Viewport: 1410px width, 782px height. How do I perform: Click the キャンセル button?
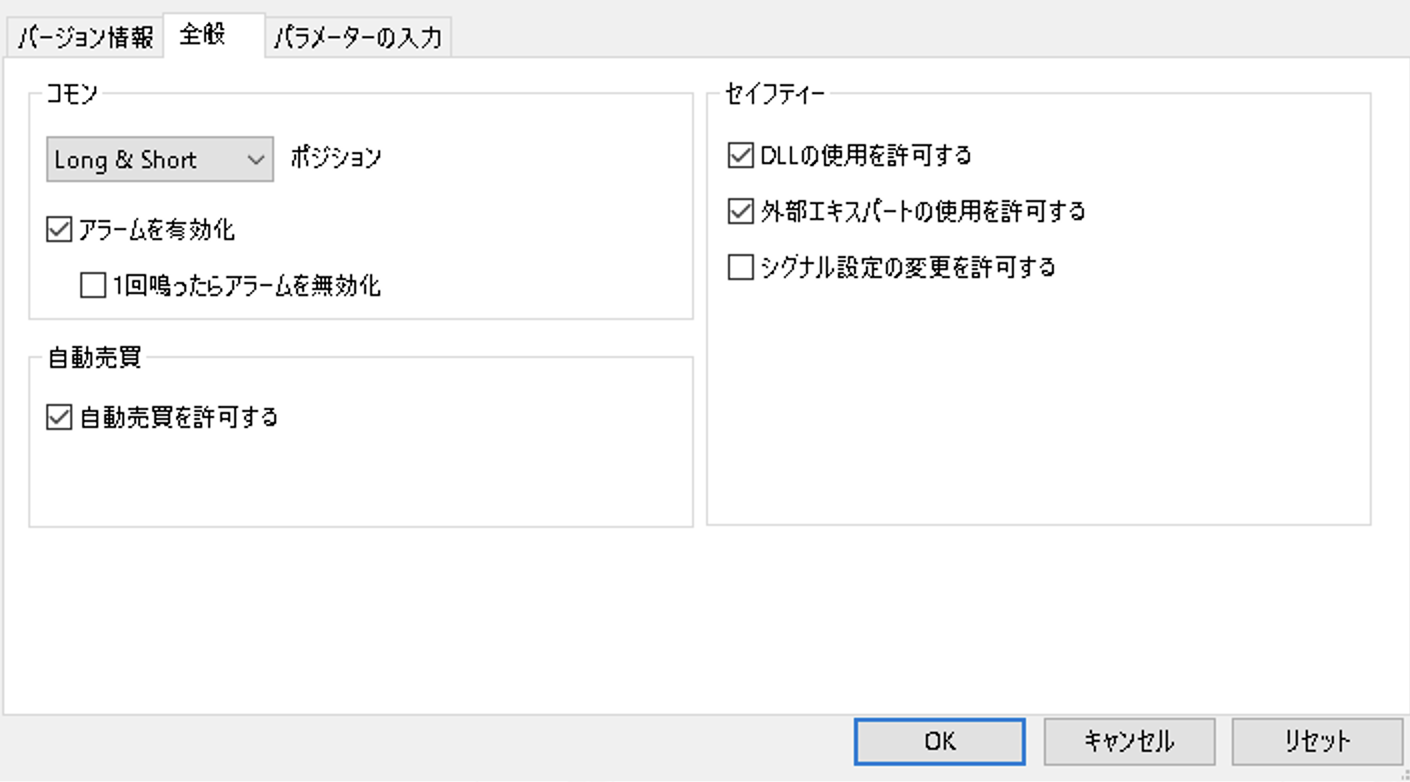point(1129,742)
